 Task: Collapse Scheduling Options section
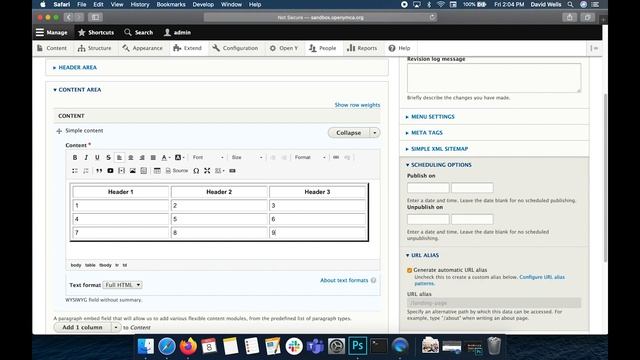click(441, 165)
